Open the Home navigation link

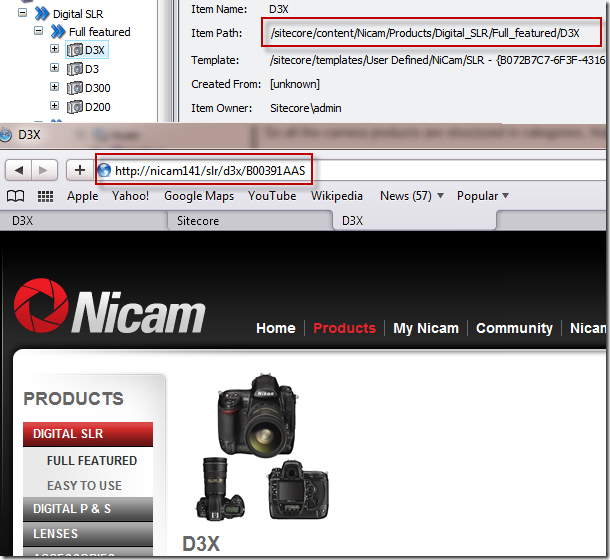276,328
